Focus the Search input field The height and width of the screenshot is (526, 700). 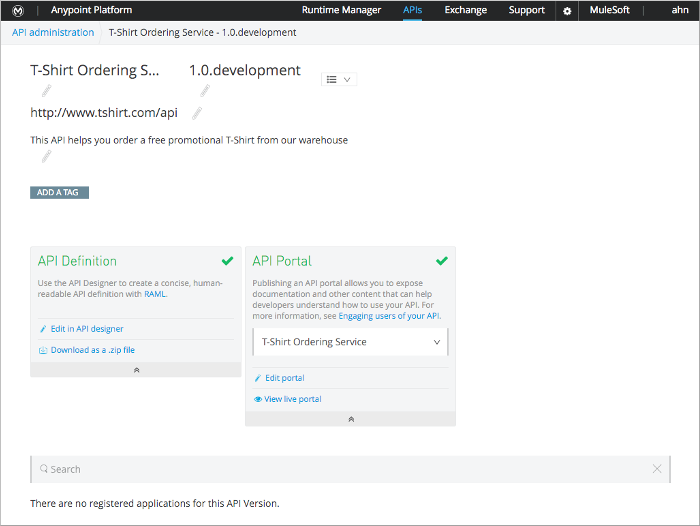click(350, 469)
